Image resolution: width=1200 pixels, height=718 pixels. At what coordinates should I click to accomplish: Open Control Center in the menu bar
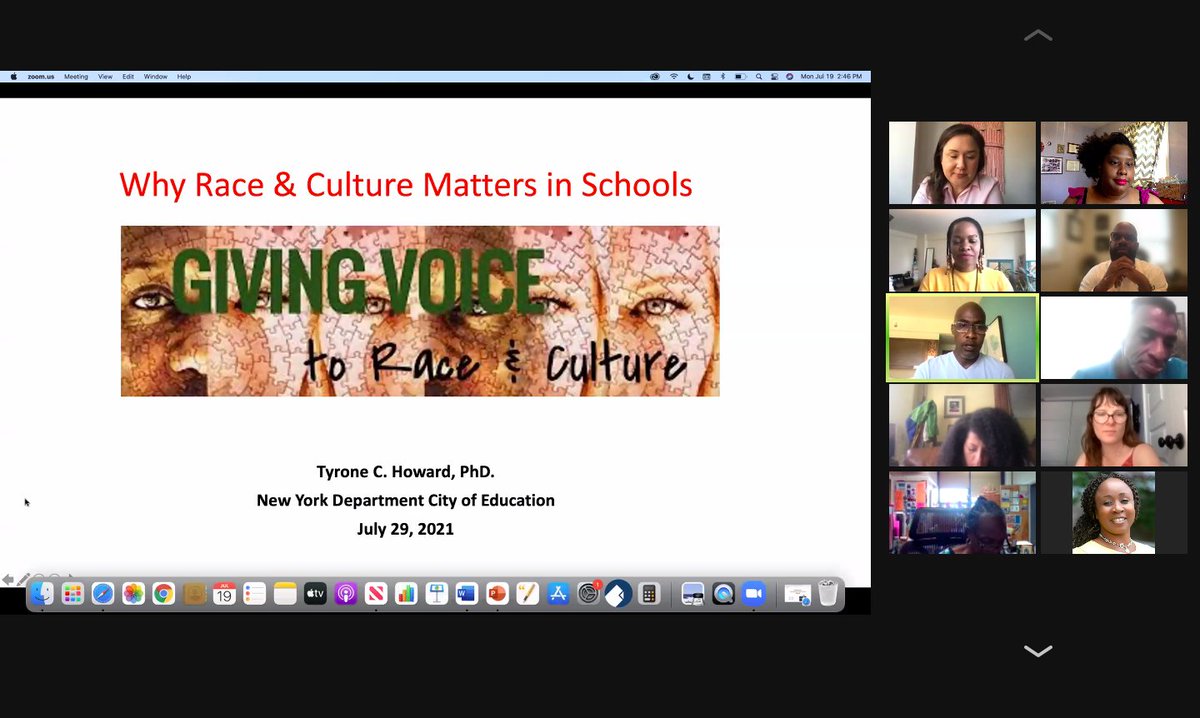pyautogui.click(x=774, y=76)
